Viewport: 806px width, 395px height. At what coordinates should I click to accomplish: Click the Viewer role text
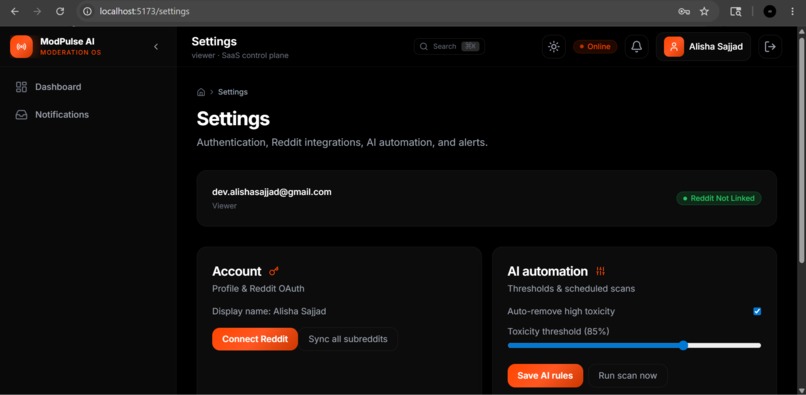(224, 206)
